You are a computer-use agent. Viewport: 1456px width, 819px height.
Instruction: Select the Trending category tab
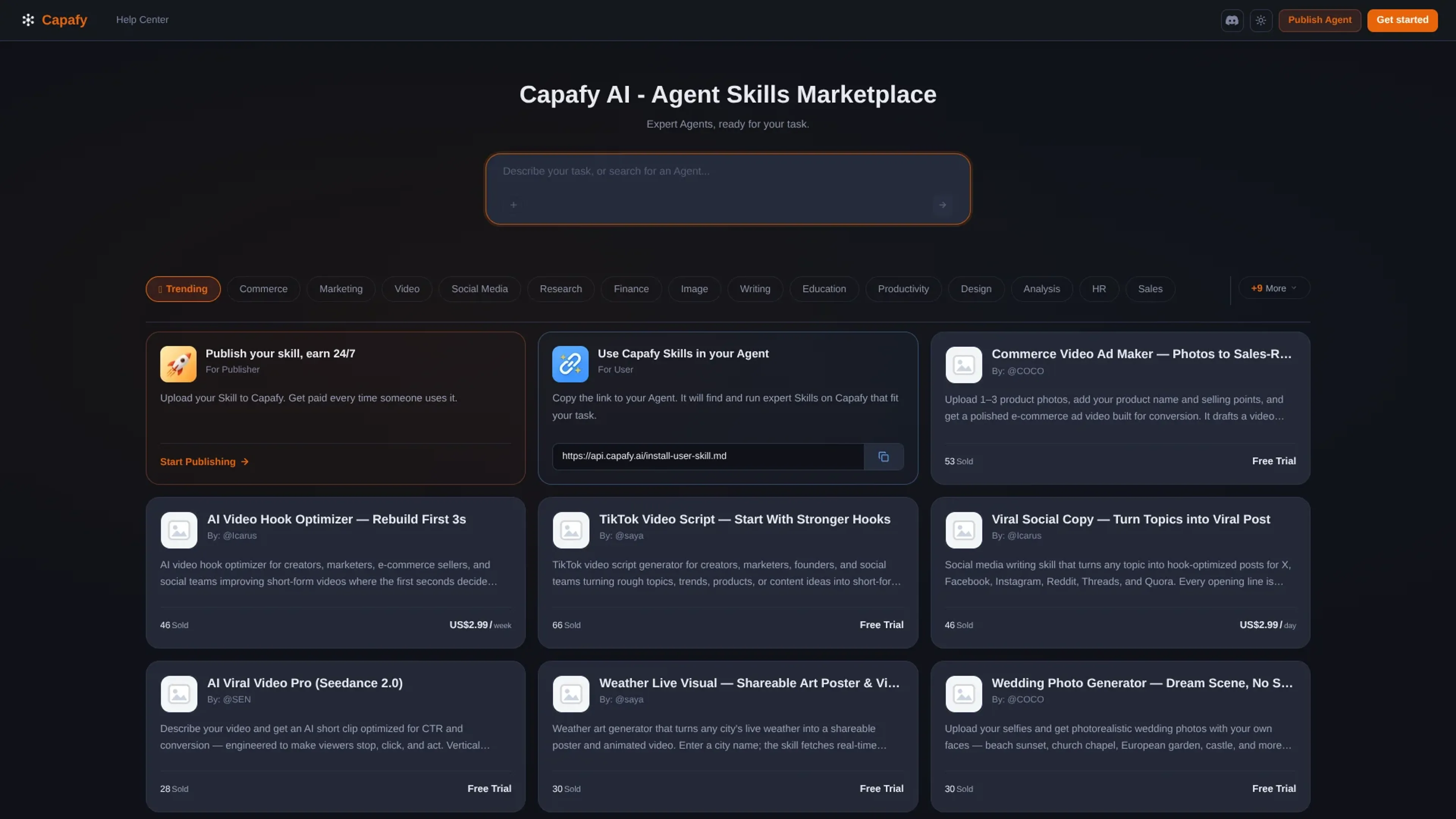click(x=183, y=289)
